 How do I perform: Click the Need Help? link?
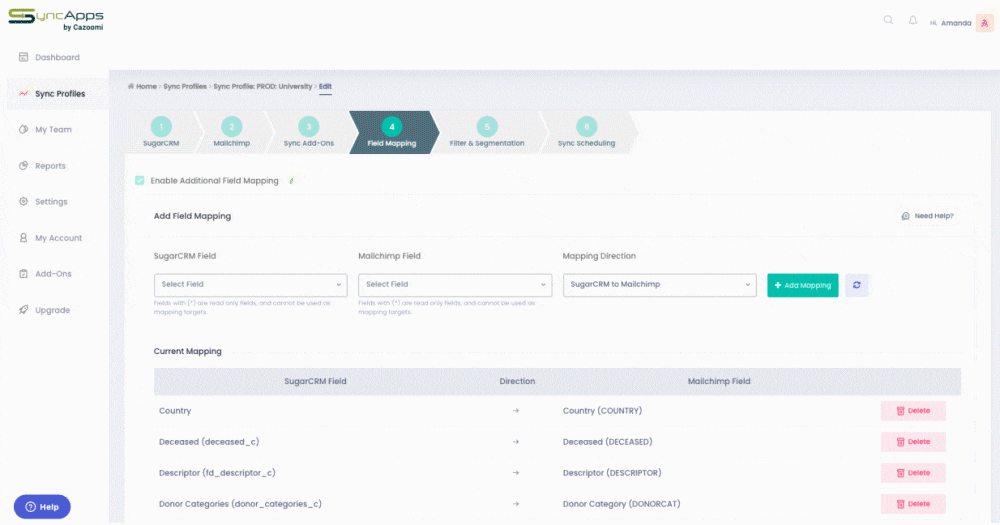[x=928, y=216]
